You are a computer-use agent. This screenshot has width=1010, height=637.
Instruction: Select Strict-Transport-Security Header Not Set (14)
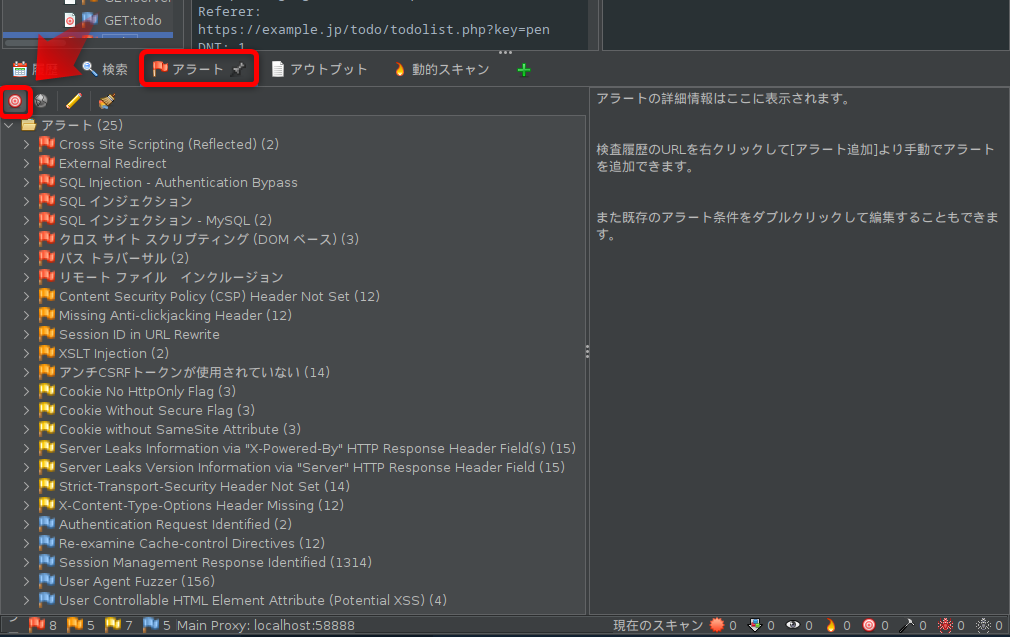204,486
